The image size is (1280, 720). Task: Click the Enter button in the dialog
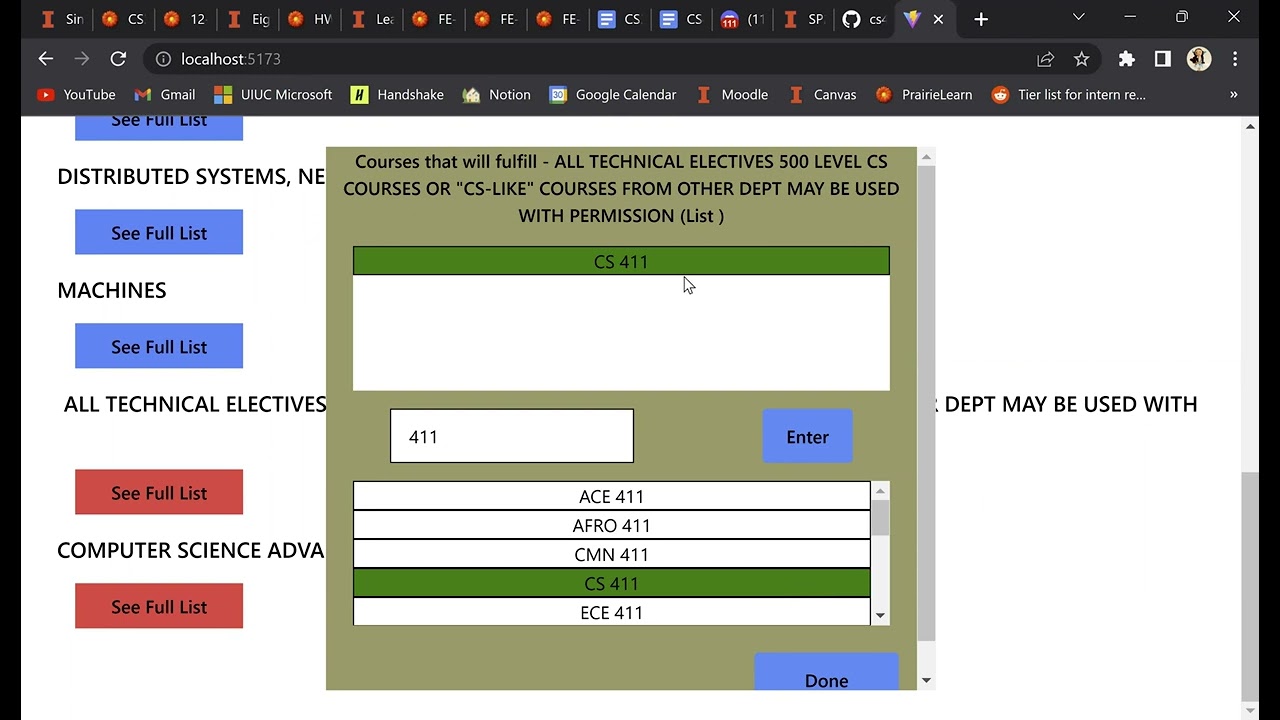click(807, 436)
